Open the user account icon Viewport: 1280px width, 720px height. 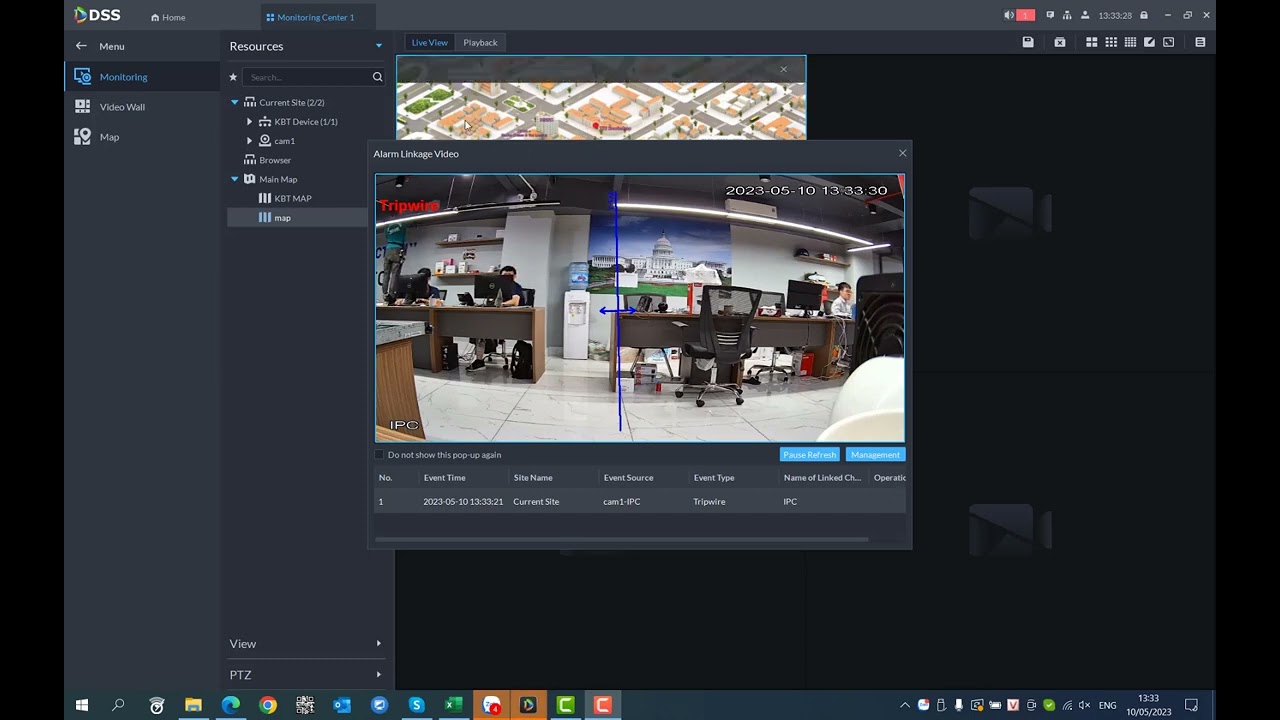1085,15
